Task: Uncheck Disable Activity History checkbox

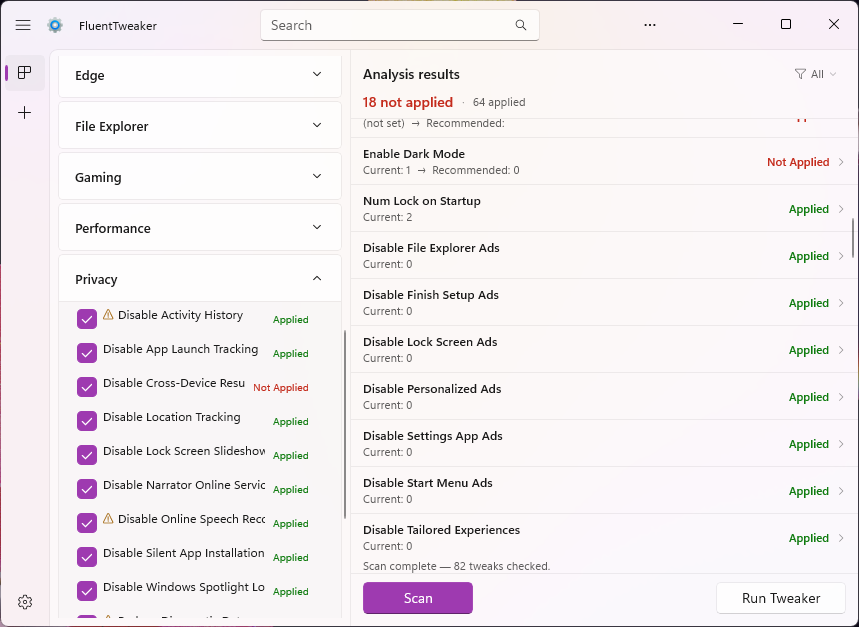Action: pyautogui.click(x=87, y=319)
